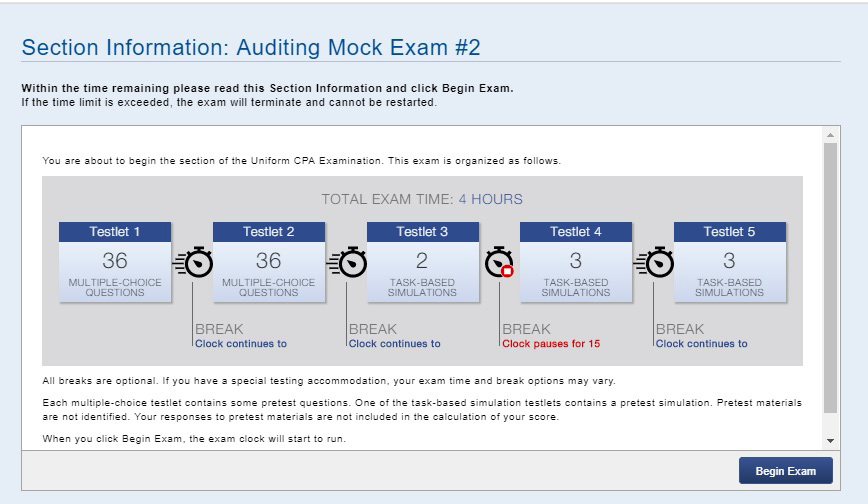Click the Testlet 4 box
Viewport: 868px width, 504px height.
[576, 270]
